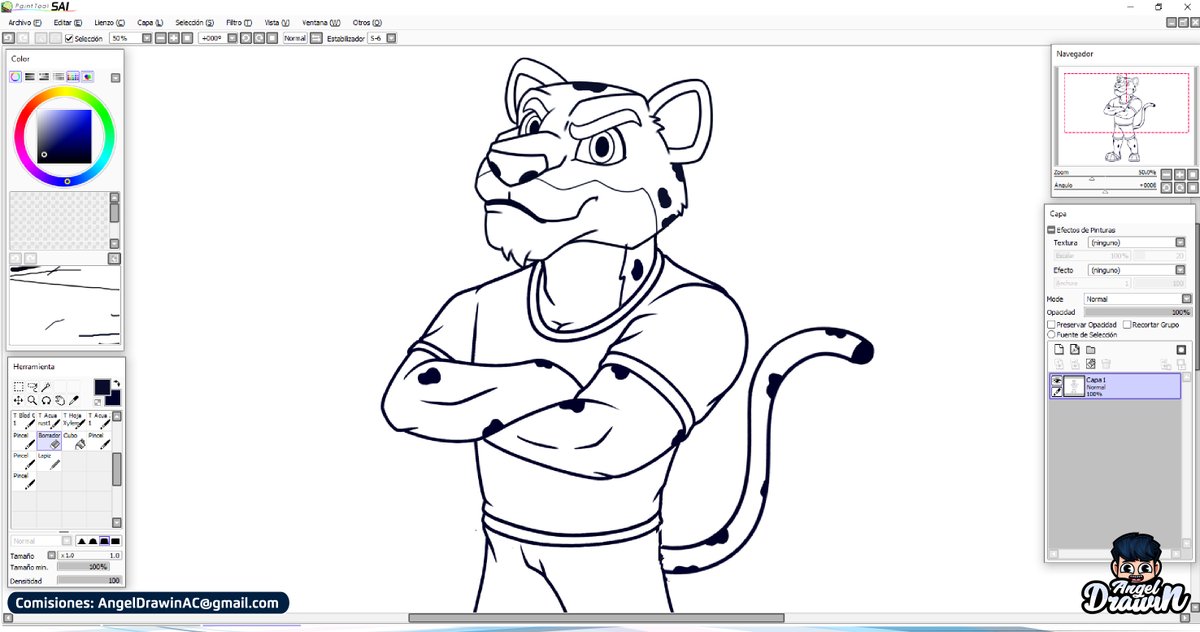Flip canvas horizontally toolbar button
This screenshot has width=1200, height=632.
point(316,39)
